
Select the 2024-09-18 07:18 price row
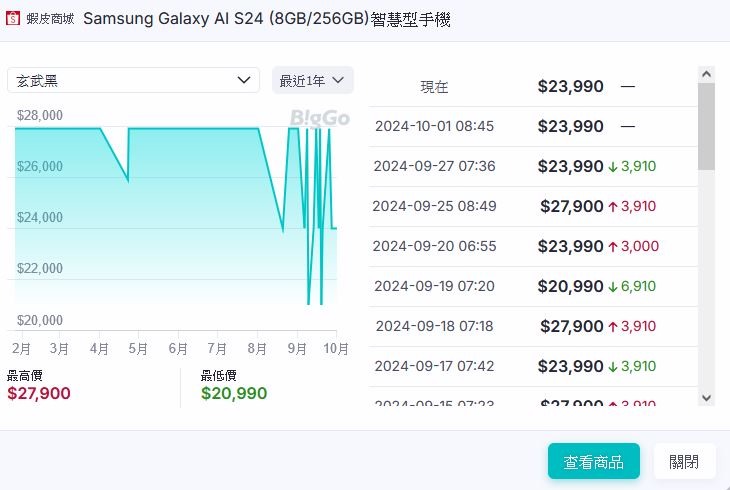pyautogui.click(x=533, y=327)
